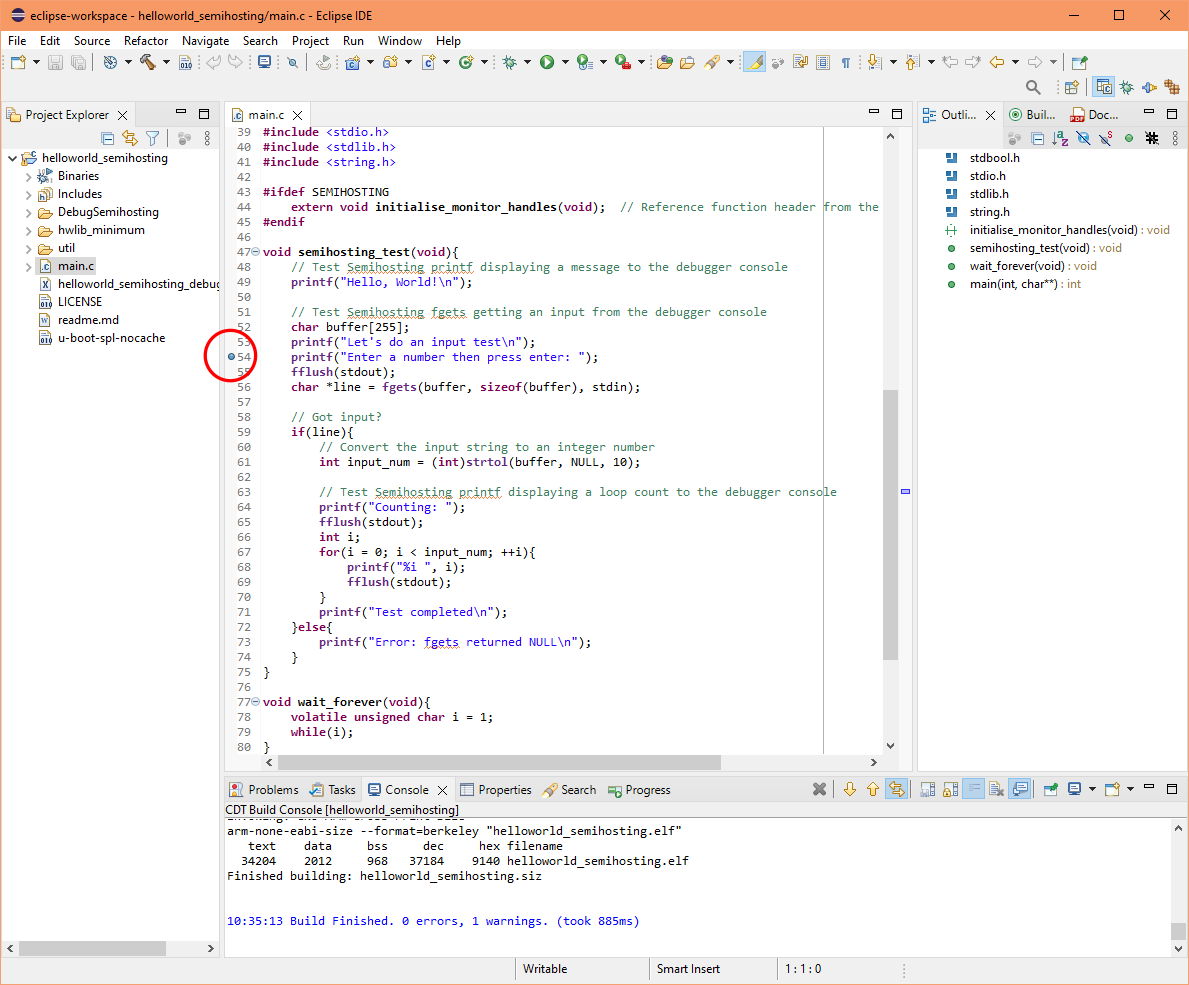Image resolution: width=1189 pixels, height=985 pixels.
Task: Build the project using the hammer icon
Action: click(148, 62)
